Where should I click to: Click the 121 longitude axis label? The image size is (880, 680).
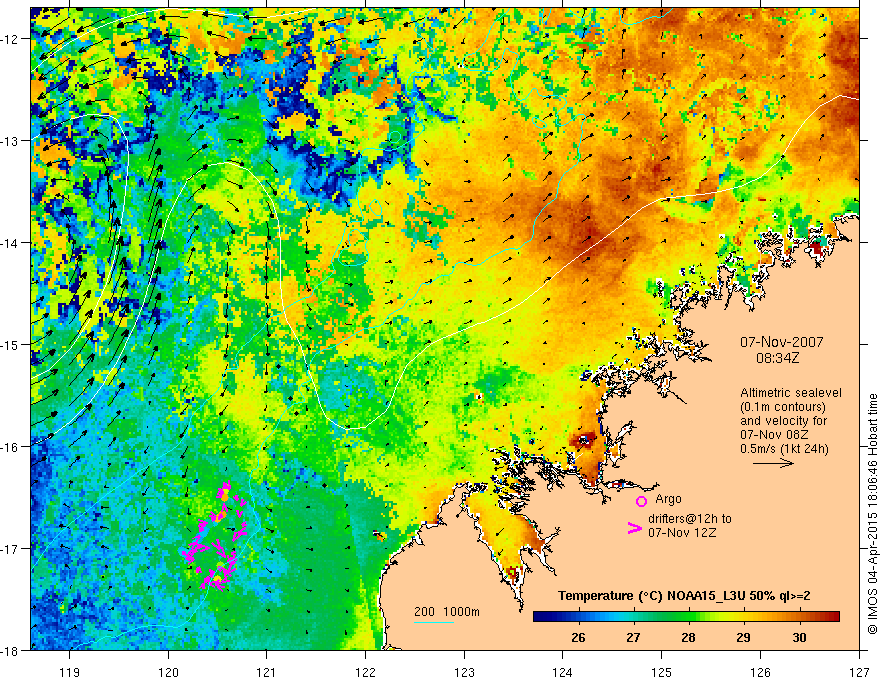pyautogui.click(x=267, y=672)
